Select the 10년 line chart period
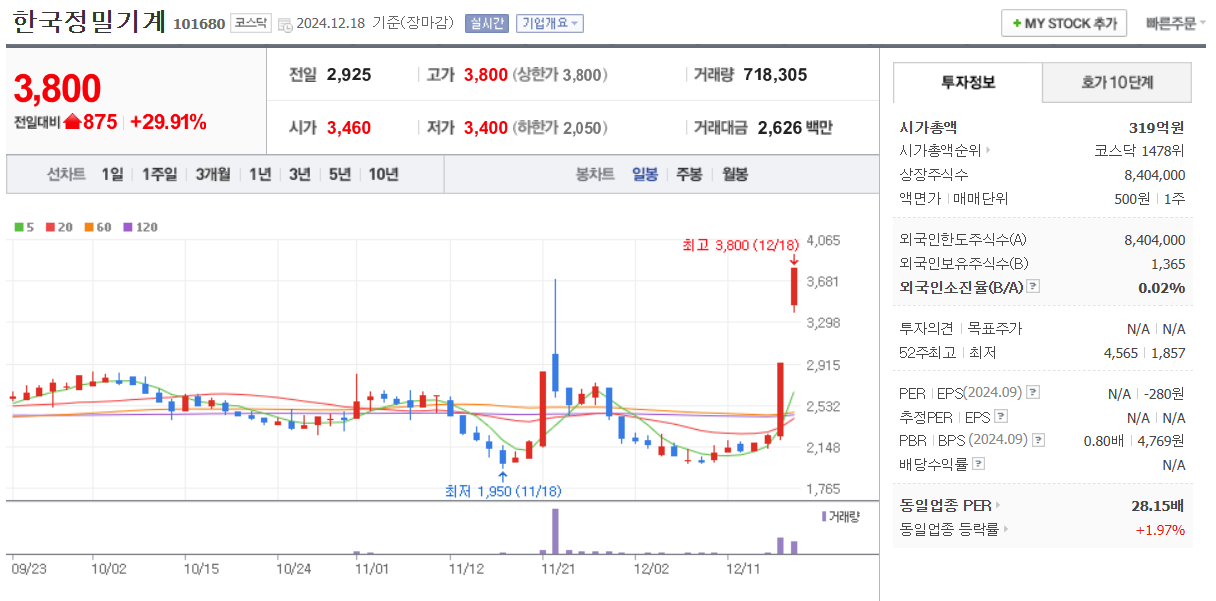Image resolution: width=1216 pixels, height=601 pixels. click(384, 174)
